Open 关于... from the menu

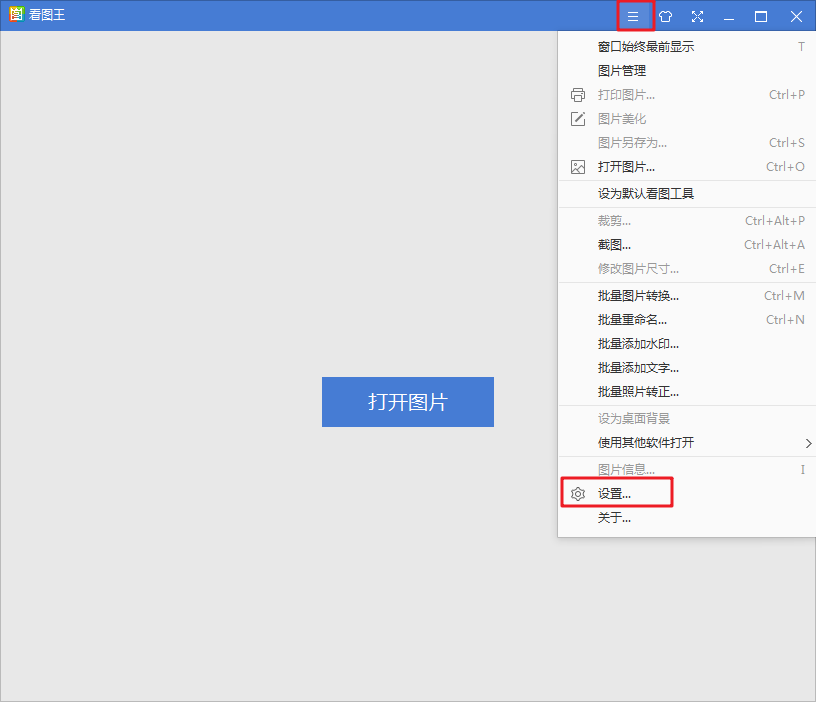[x=687, y=517]
